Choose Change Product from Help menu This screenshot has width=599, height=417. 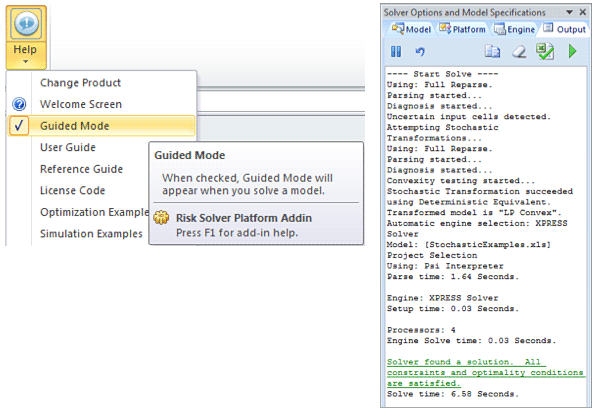coord(80,83)
